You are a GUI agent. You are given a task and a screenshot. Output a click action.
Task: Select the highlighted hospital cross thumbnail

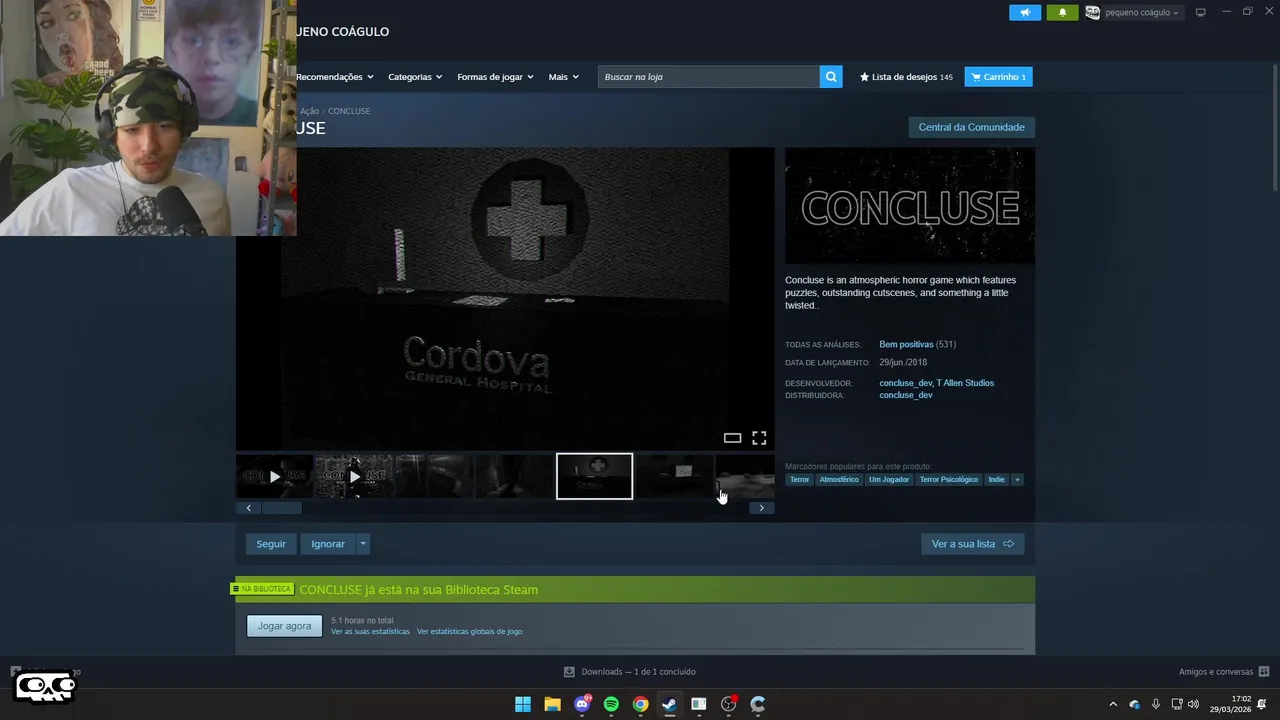click(594, 476)
